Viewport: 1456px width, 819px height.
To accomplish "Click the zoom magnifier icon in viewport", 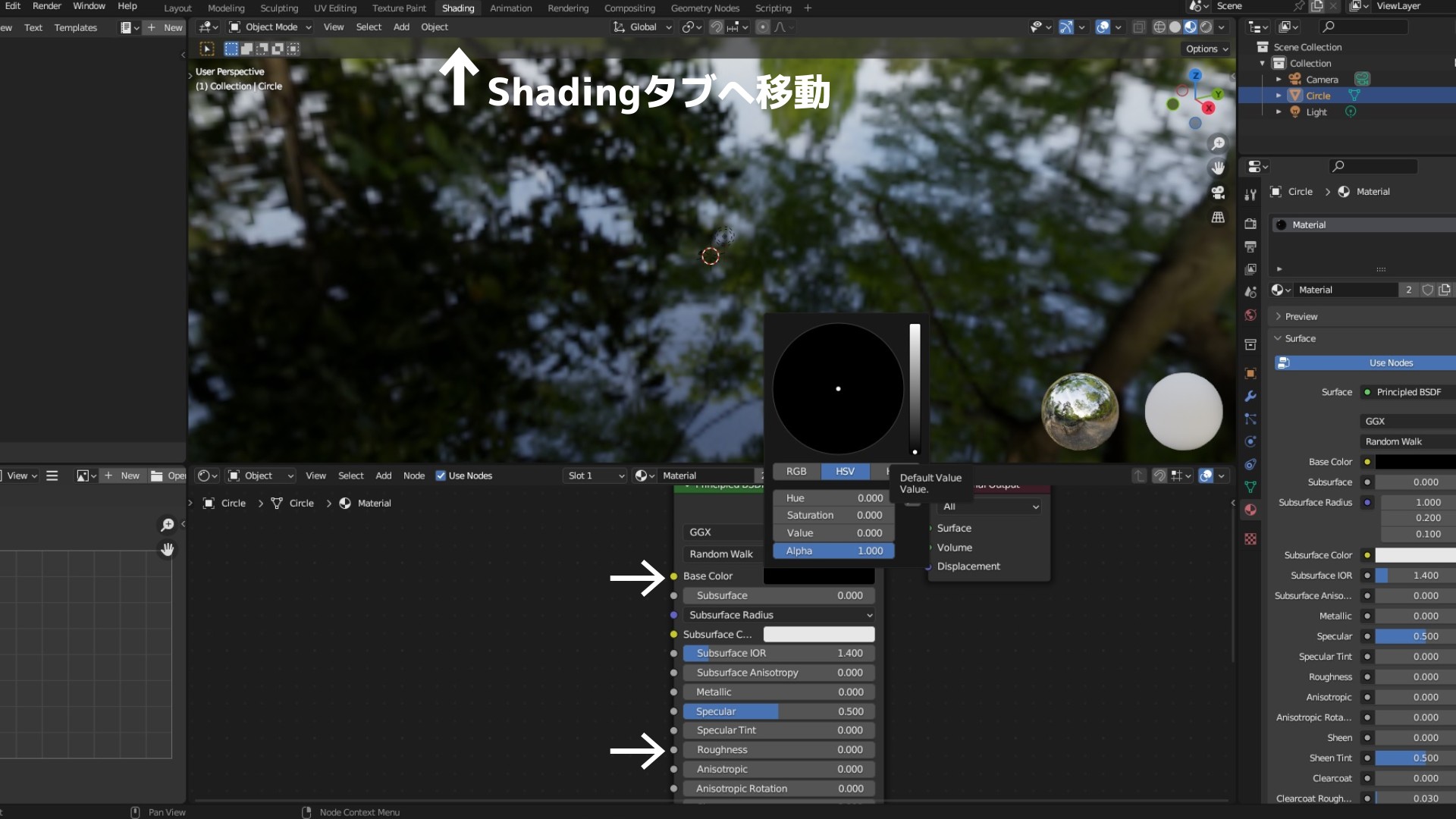I will point(1218,144).
